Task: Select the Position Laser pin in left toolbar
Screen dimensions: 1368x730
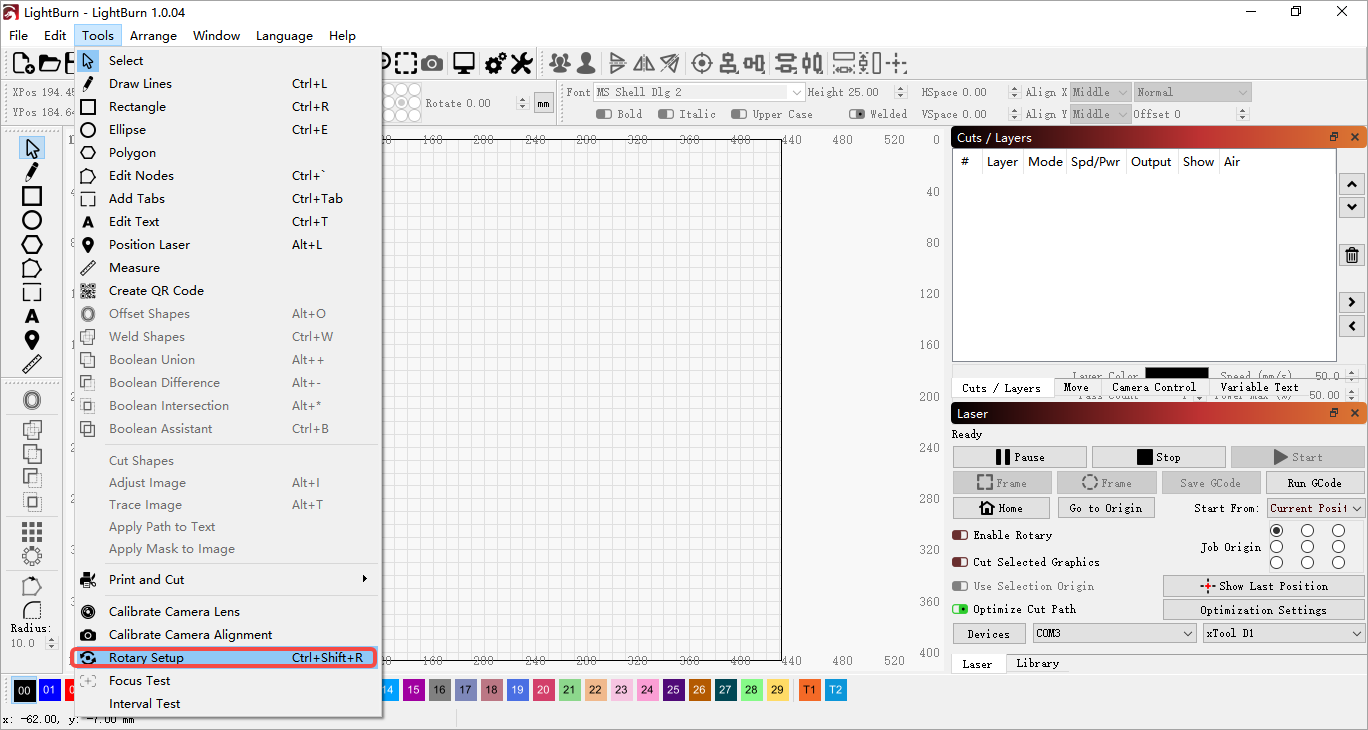Action: click(32, 340)
